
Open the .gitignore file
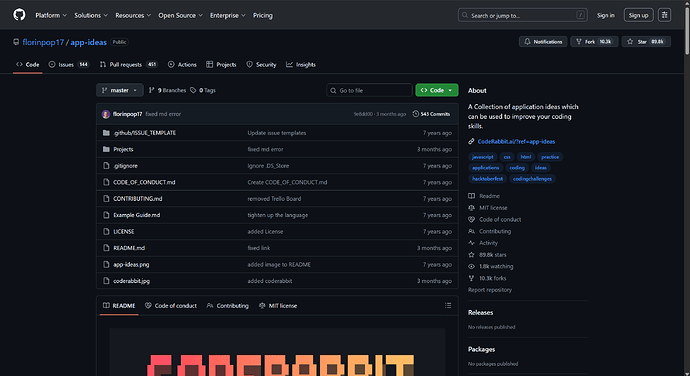pyautogui.click(x=125, y=166)
